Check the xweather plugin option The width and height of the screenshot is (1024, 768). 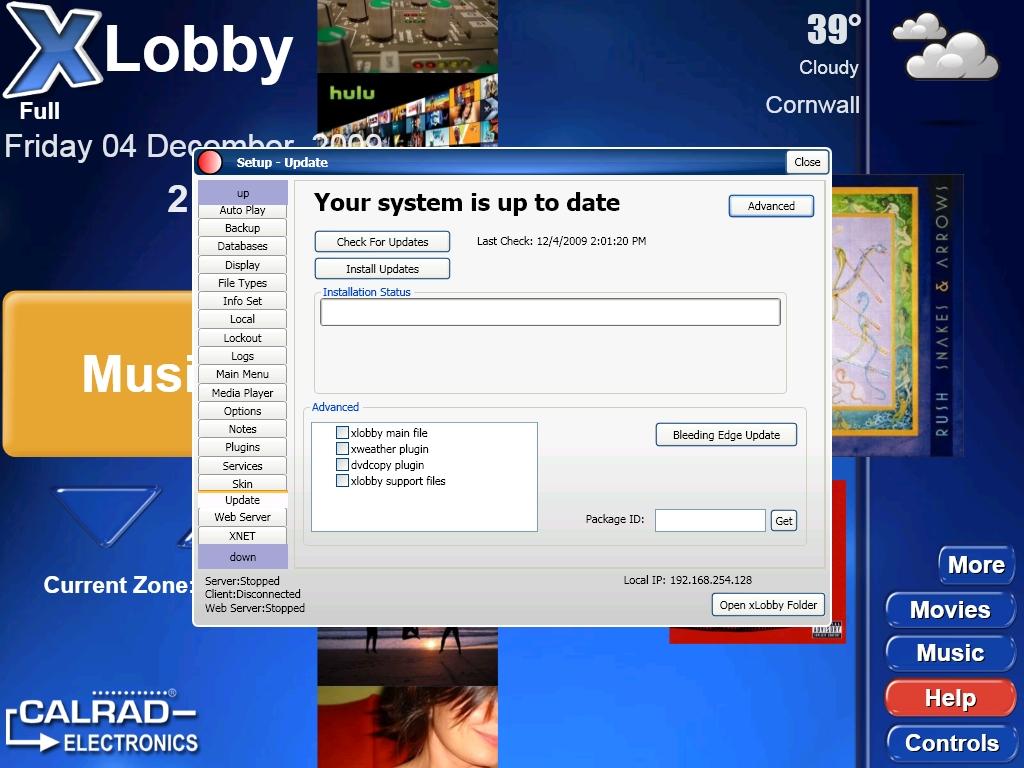click(x=343, y=449)
